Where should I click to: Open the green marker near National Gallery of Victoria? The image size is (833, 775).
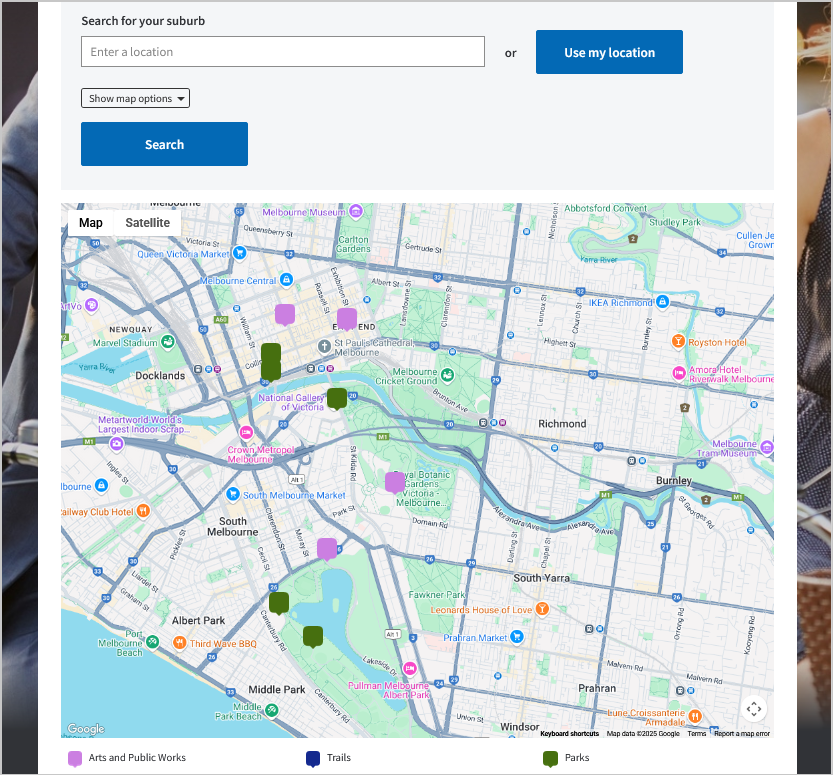[x=337, y=398]
